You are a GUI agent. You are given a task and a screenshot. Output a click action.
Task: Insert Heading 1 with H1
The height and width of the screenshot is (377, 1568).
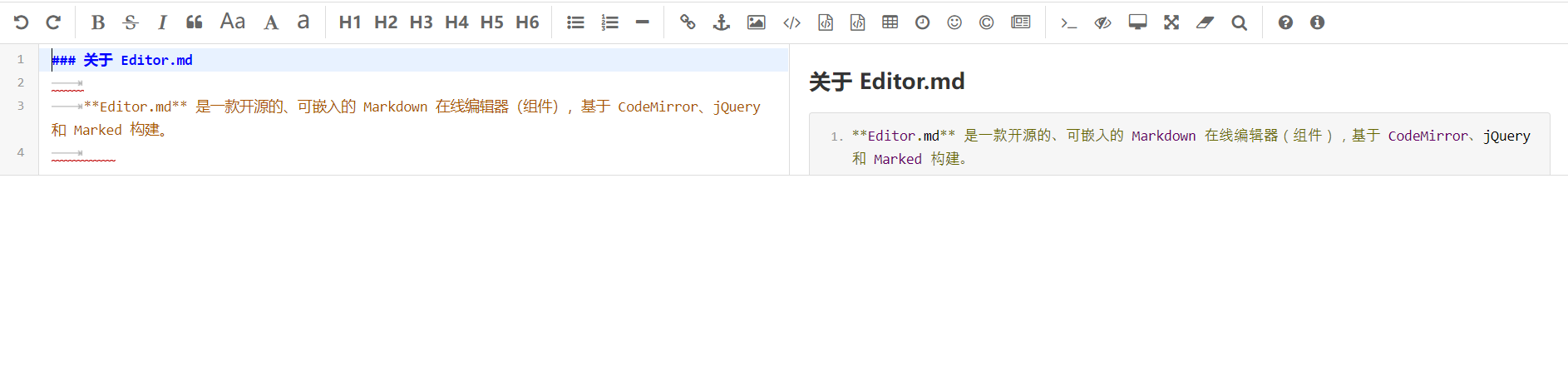(350, 22)
